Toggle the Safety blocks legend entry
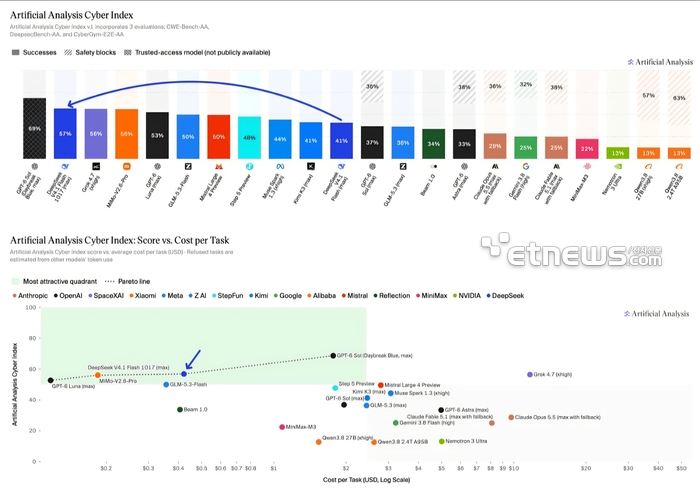 coord(90,52)
